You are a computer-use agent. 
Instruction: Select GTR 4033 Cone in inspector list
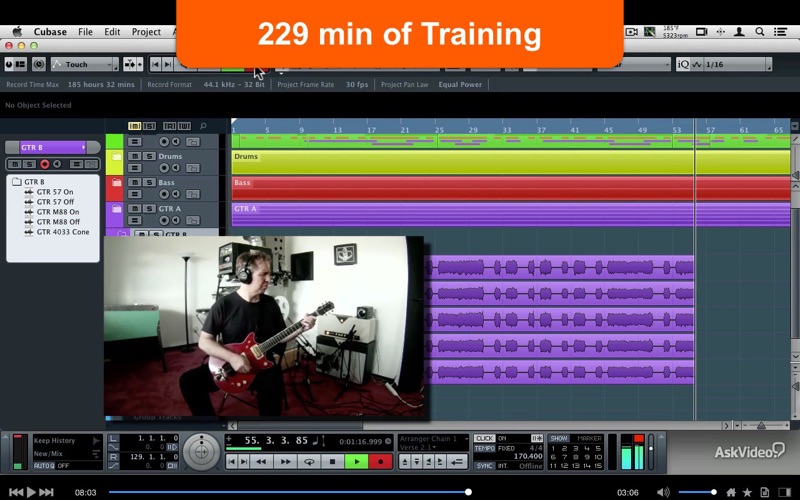click(x=63, y=232)
